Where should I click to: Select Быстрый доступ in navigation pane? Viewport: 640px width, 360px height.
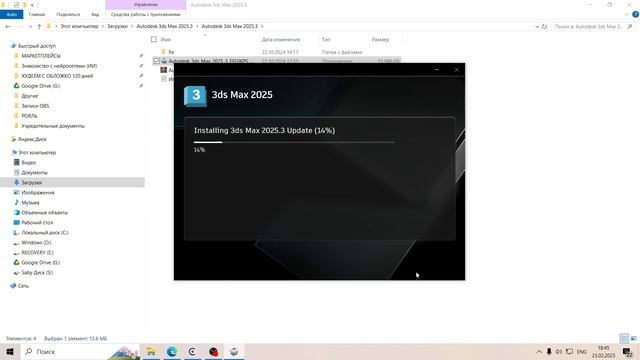[x=37, y=46]
